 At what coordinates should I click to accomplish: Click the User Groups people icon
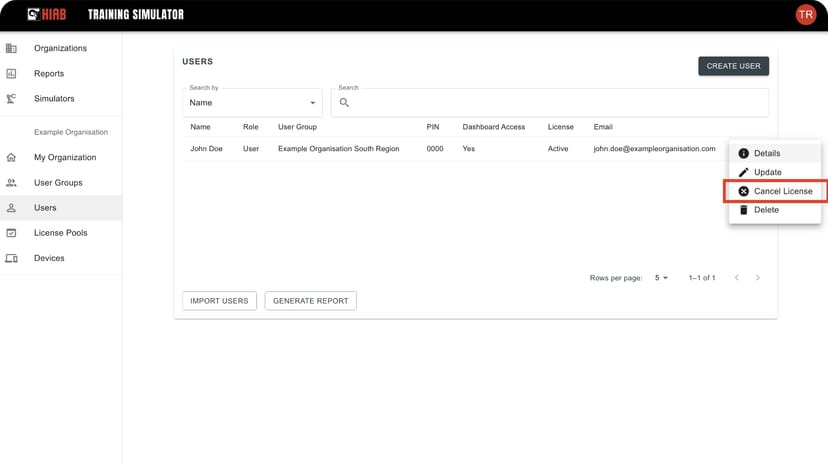coord(11,183)
